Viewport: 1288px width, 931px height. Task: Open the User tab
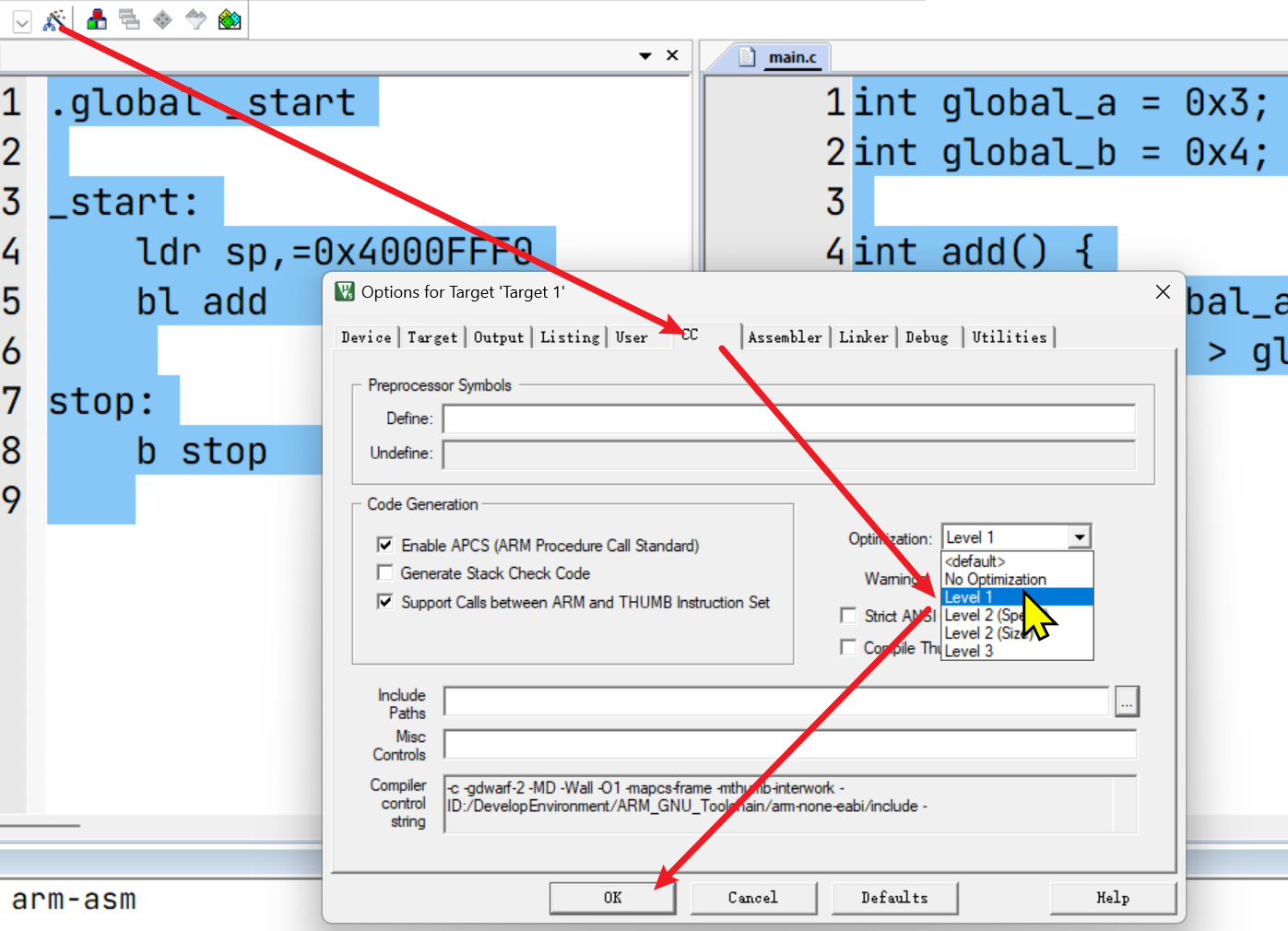pyautogui.click(x=632, y=337)
